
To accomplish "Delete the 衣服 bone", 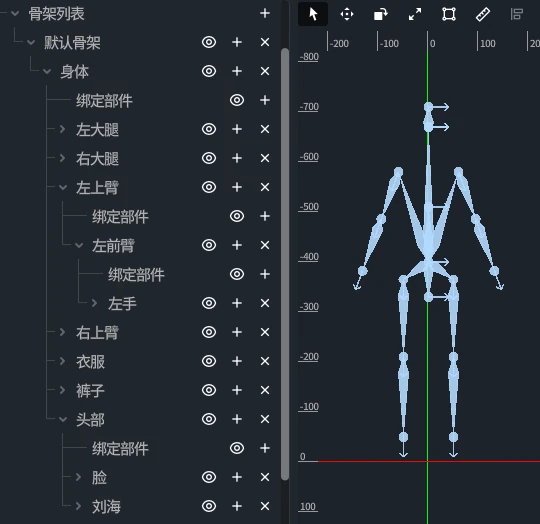I will (x=264, y=361).
